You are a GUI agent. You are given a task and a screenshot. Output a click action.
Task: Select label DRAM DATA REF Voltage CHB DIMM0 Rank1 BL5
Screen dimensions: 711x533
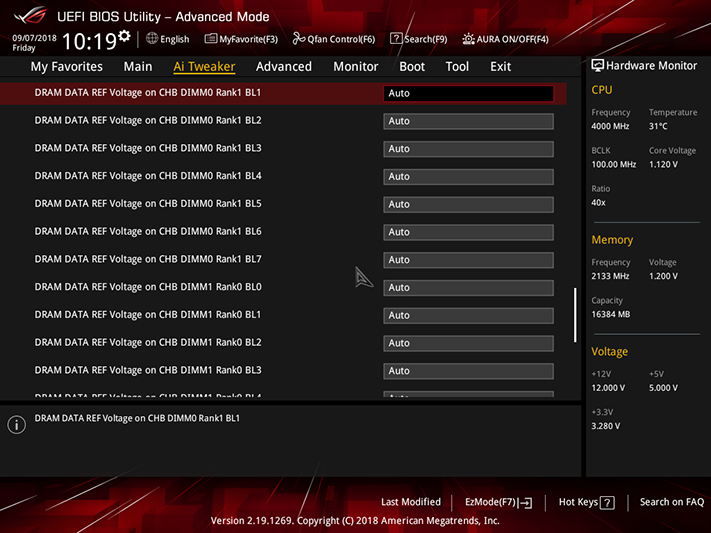tap(148, 204)
